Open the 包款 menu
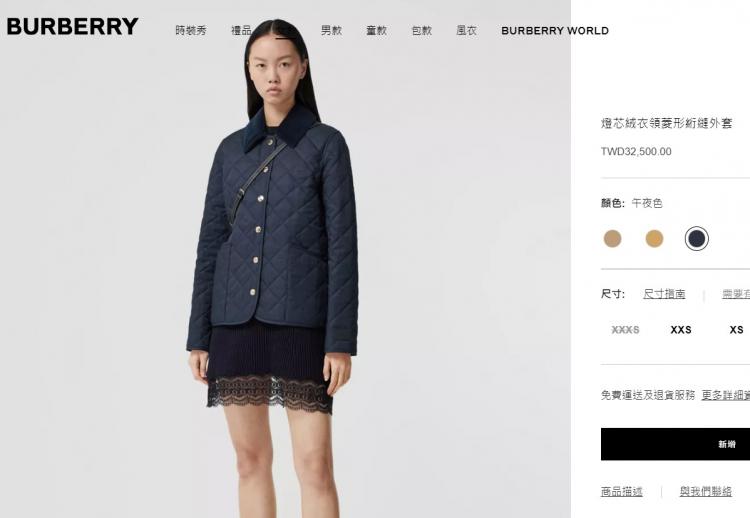750x518 pixels. pyautogui.click(x=422, y=31)
